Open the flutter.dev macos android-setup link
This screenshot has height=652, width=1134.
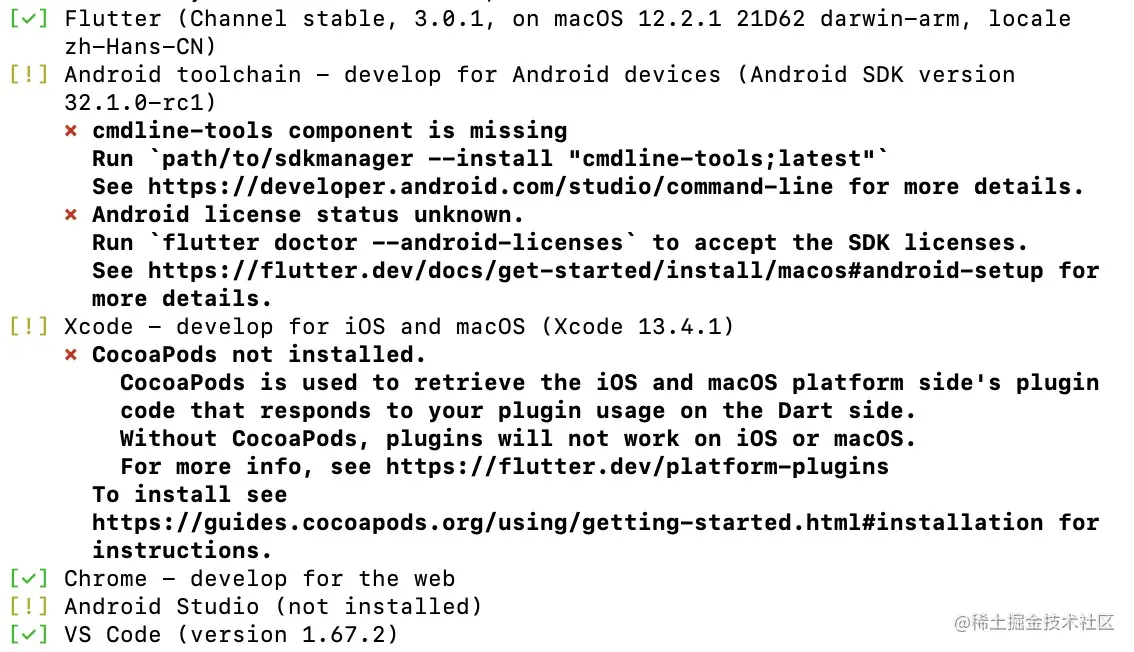click(596, 271)
